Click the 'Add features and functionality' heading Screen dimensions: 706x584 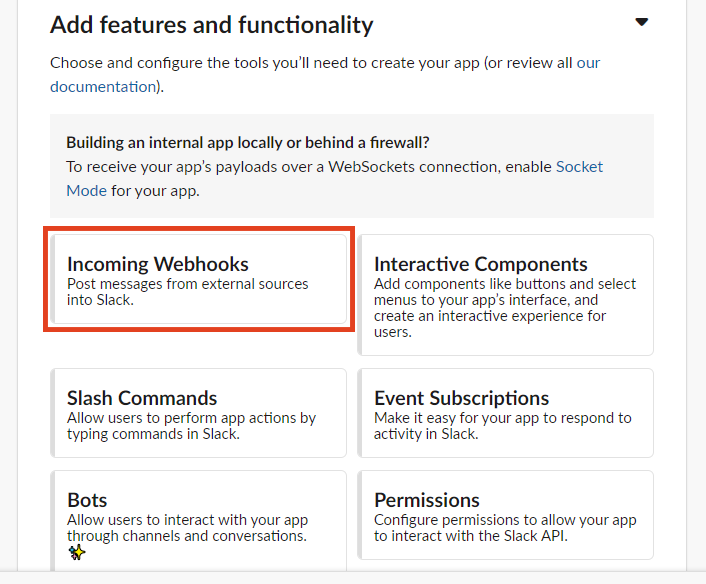212,25
